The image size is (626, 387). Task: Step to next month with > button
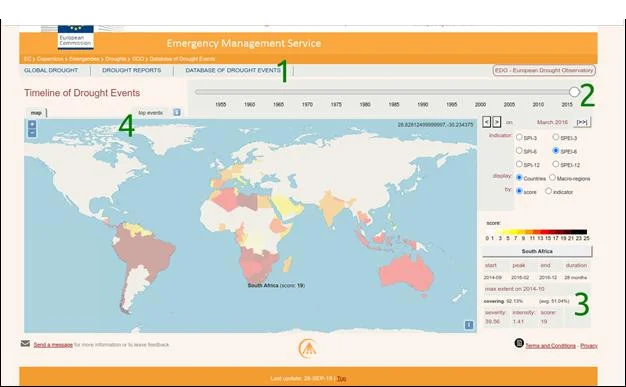pyautogui.click(x=497, y=122)
